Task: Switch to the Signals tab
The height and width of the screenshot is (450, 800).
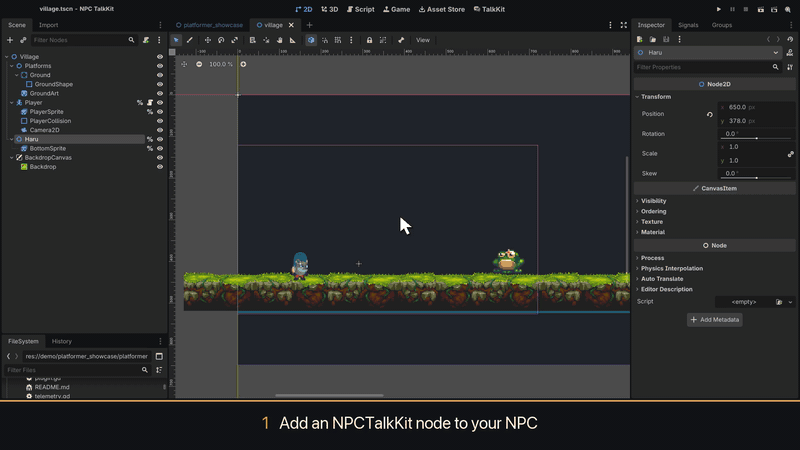Action: tap(688, 25)
